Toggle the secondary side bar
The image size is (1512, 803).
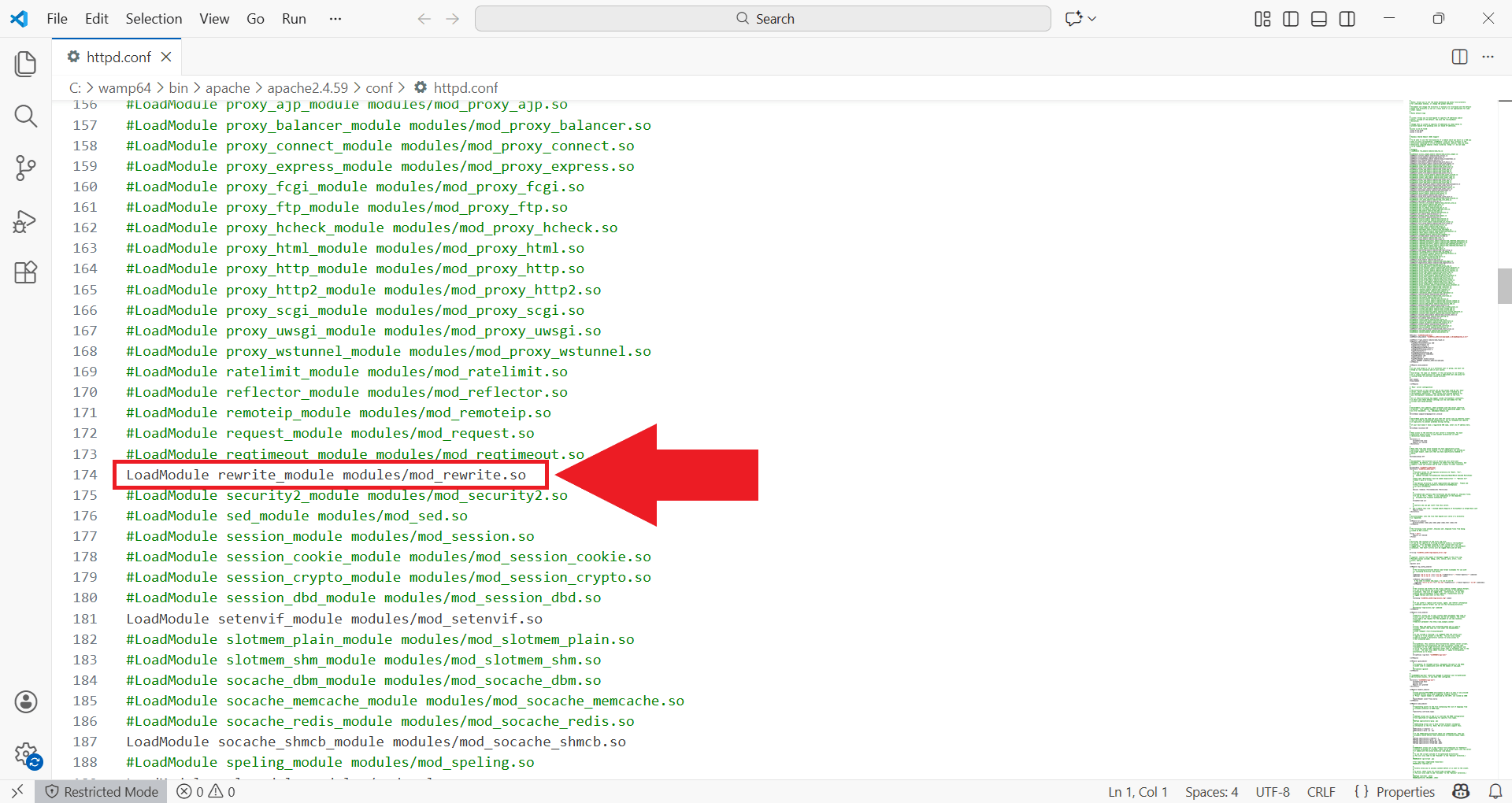pos(1347,18)
